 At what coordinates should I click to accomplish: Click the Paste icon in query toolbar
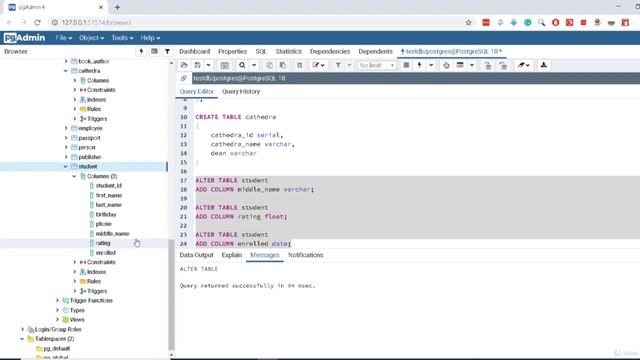point(283,65)
